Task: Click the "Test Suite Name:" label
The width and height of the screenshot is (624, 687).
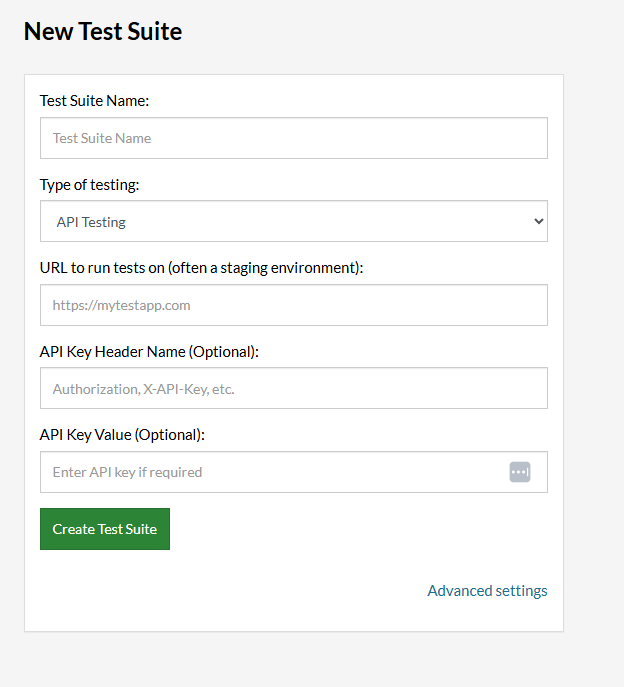Action: coord(94,100)
